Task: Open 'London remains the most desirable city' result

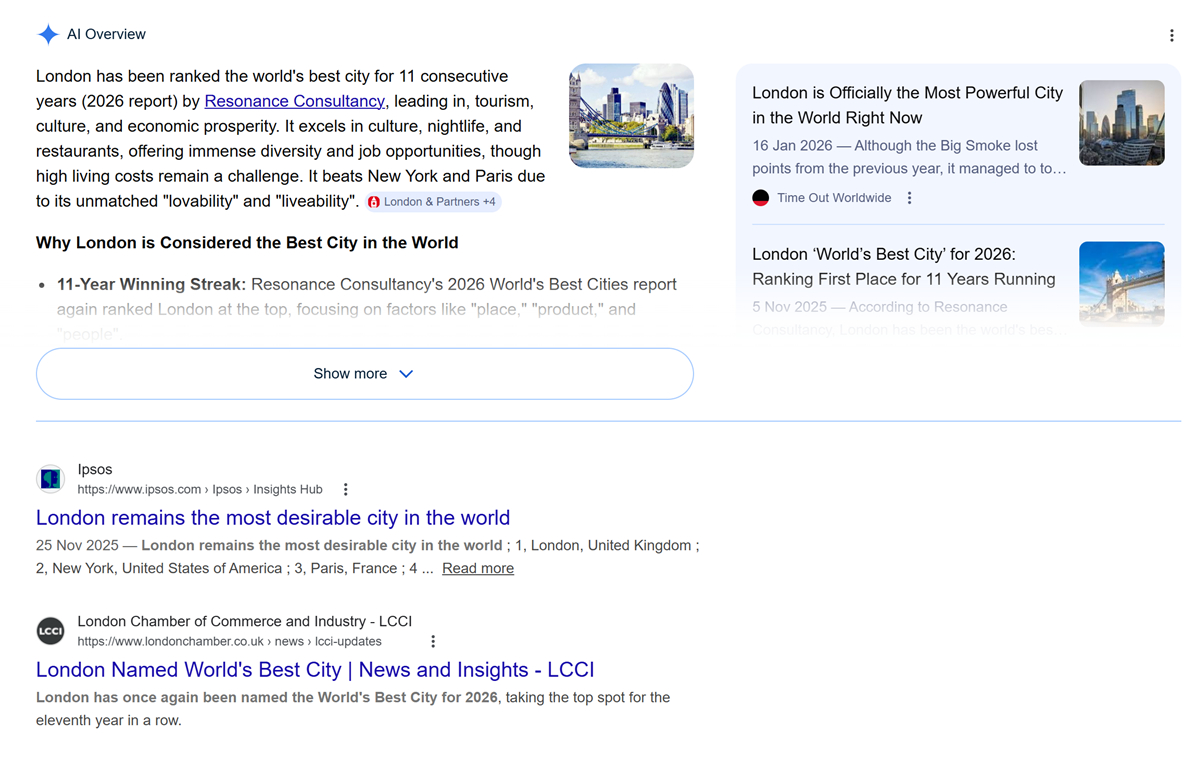Action: (273, 518)
